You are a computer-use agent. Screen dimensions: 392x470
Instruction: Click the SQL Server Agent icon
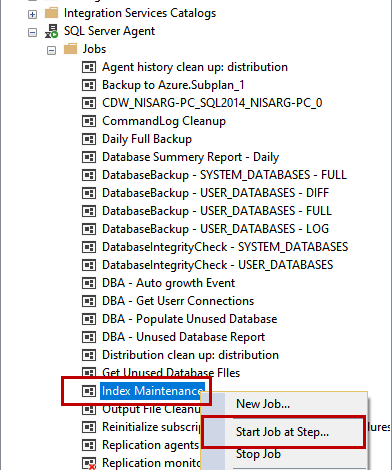click(51, 31)
